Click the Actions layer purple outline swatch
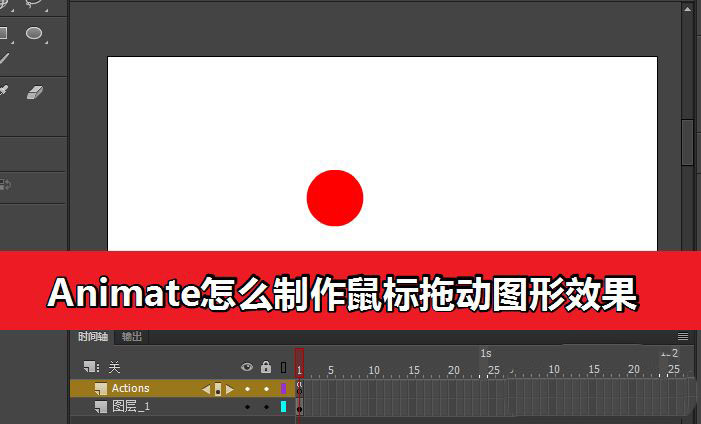Image resolution: width=701 pixels, height=424 pixels. pos(283,388)
